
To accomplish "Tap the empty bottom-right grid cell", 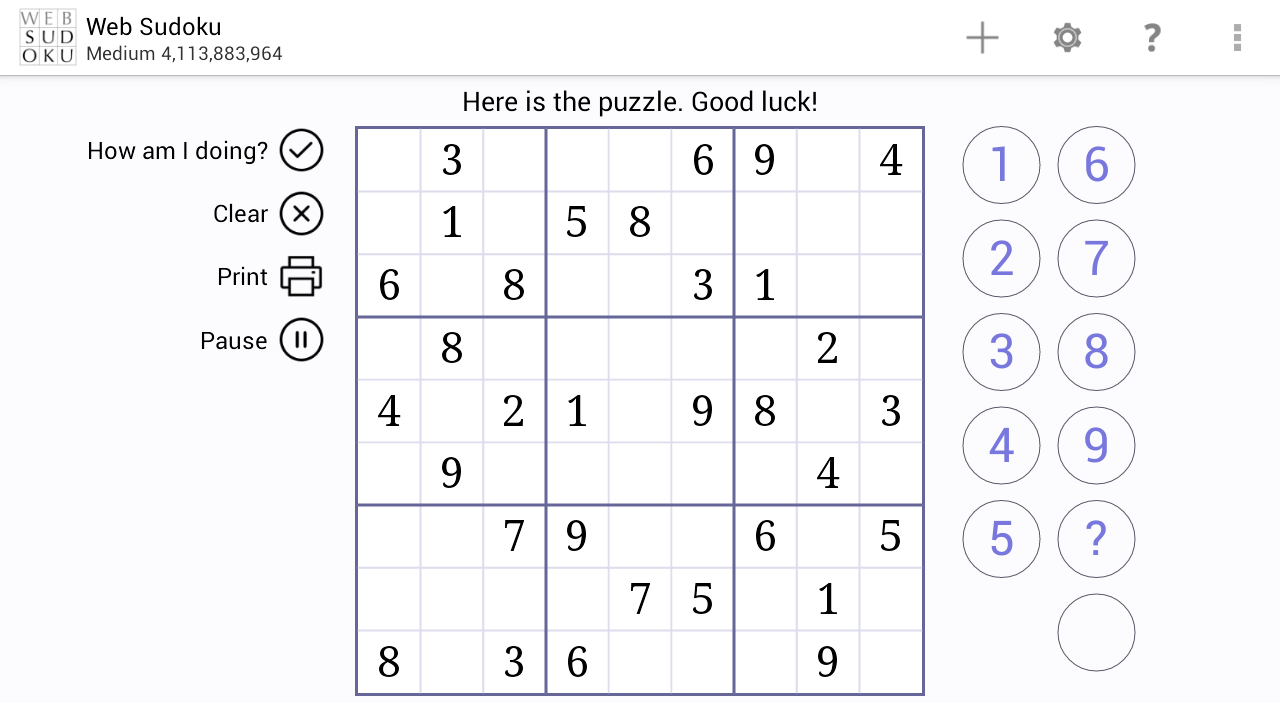I will point(891,662).
